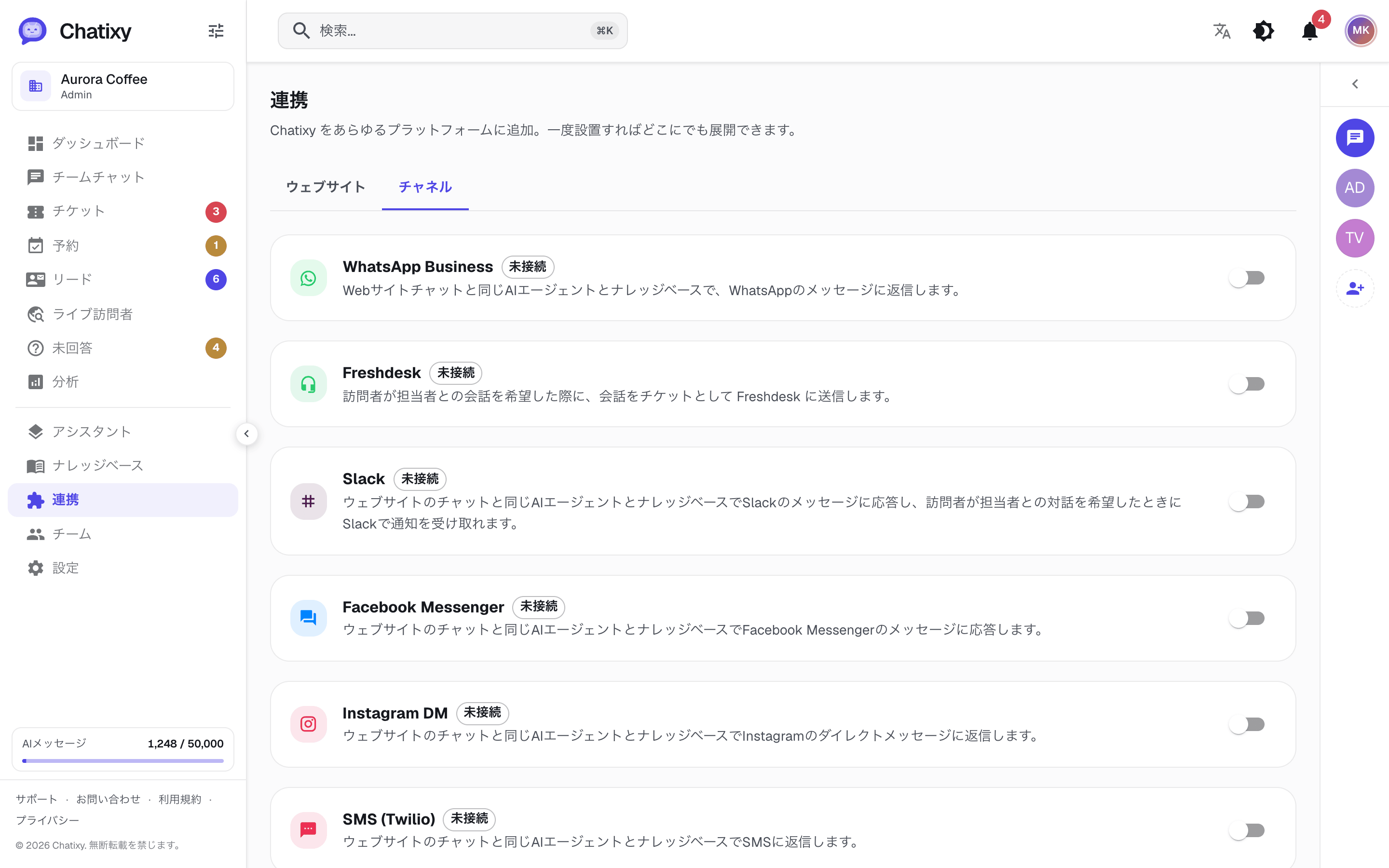
Task: Click the Instagram DM icon
Action: [308, 724]
